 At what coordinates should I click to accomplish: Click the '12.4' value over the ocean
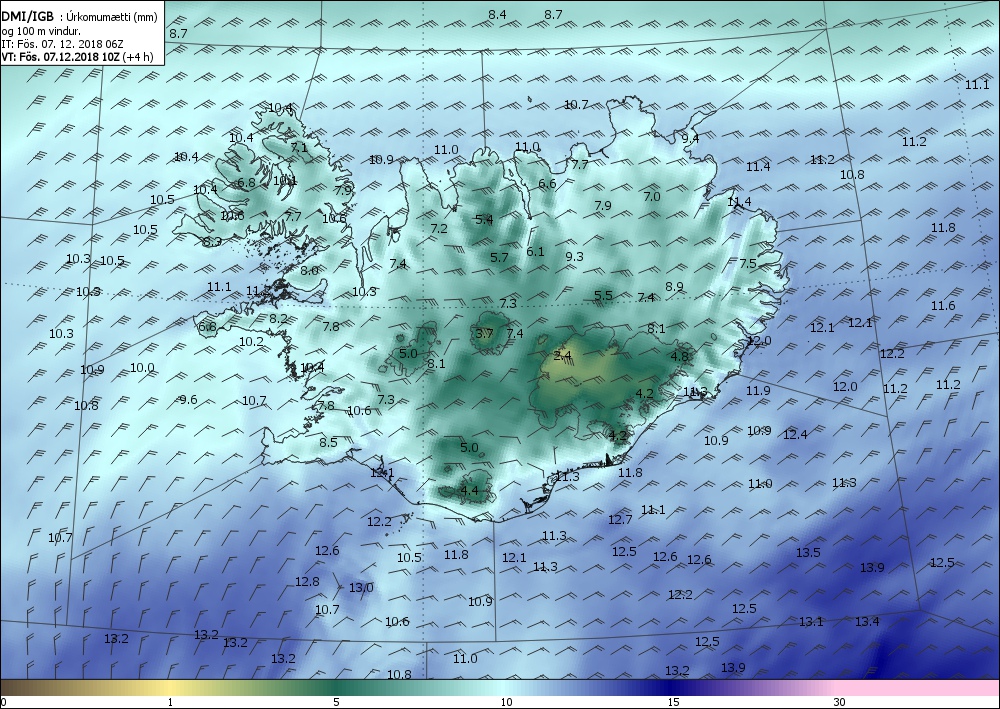pyautogui.click(x=795, y=434)
